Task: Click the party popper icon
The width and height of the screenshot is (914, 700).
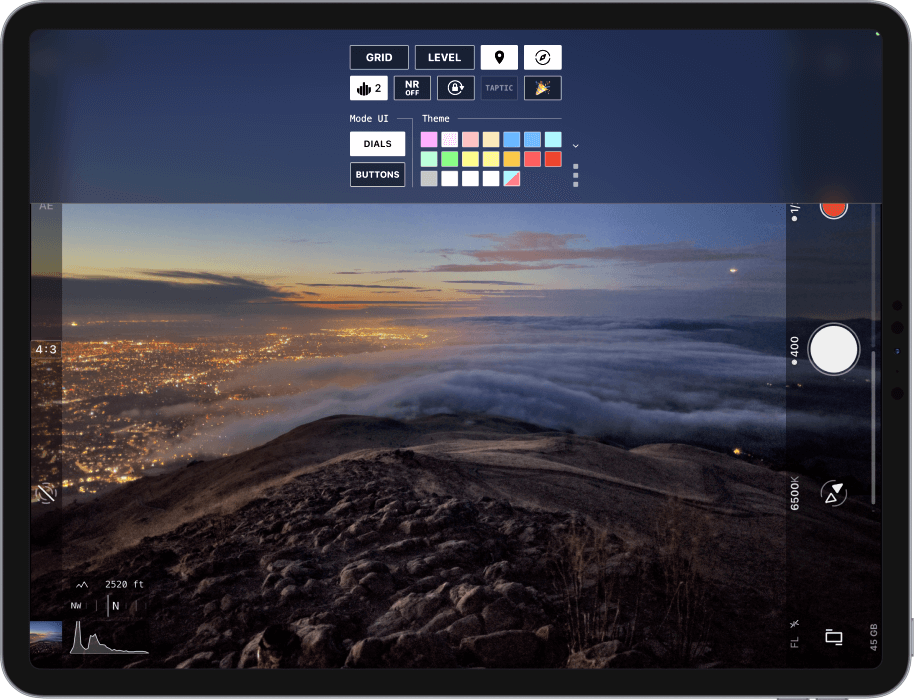Action: pyautogui.click(x=543, y=88)
